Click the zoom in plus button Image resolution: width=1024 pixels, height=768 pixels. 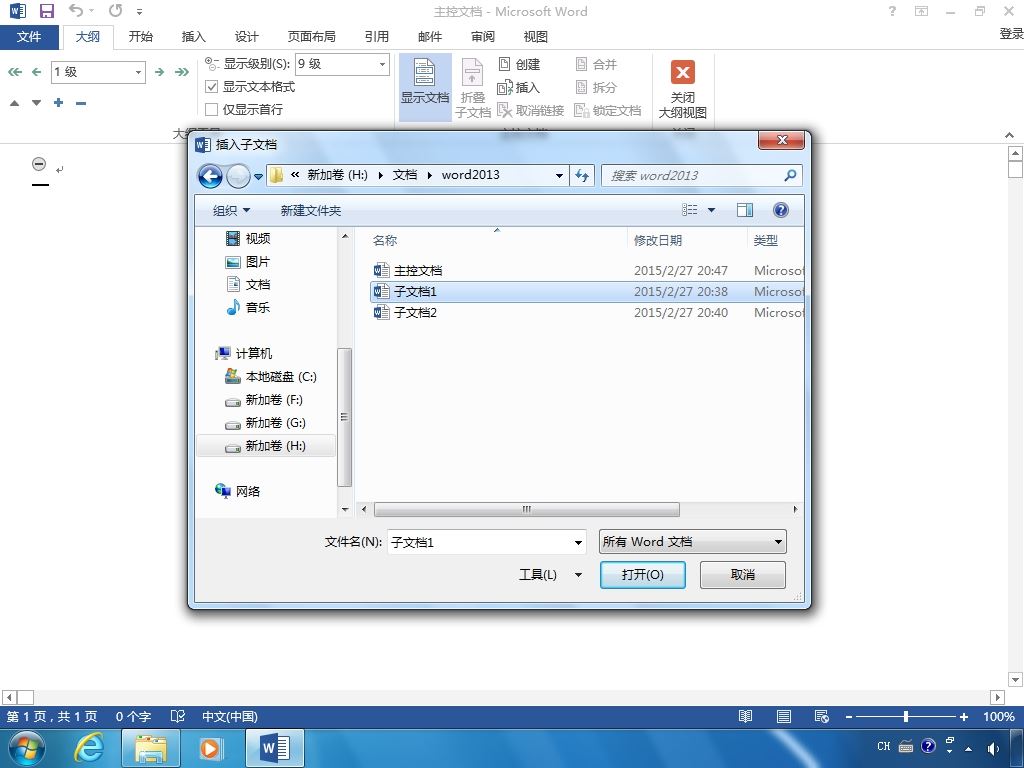(963, 716)
